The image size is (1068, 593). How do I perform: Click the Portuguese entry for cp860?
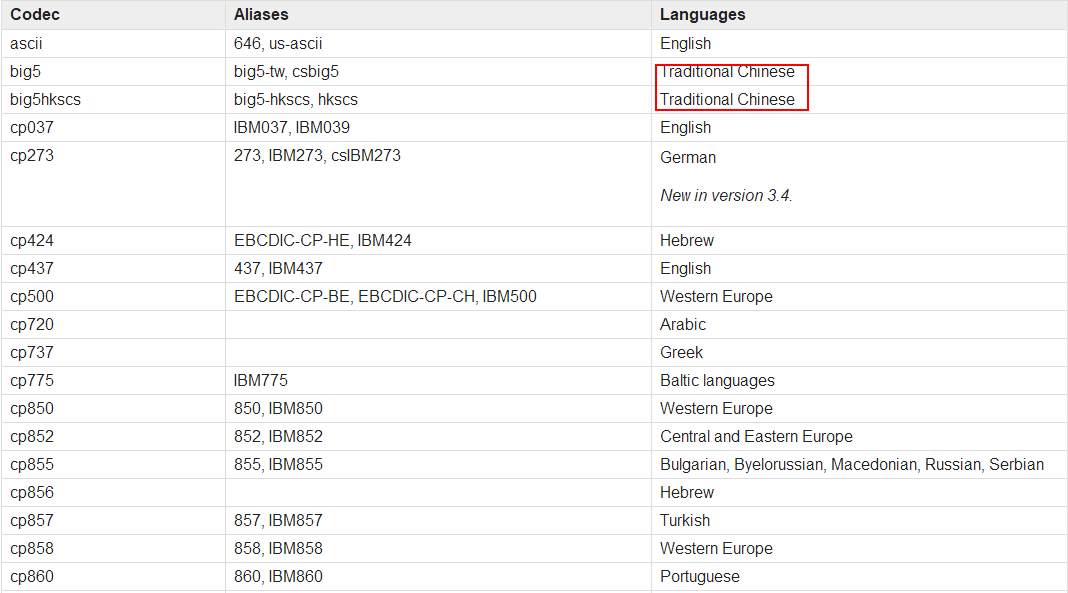click(x=700, y=577)
